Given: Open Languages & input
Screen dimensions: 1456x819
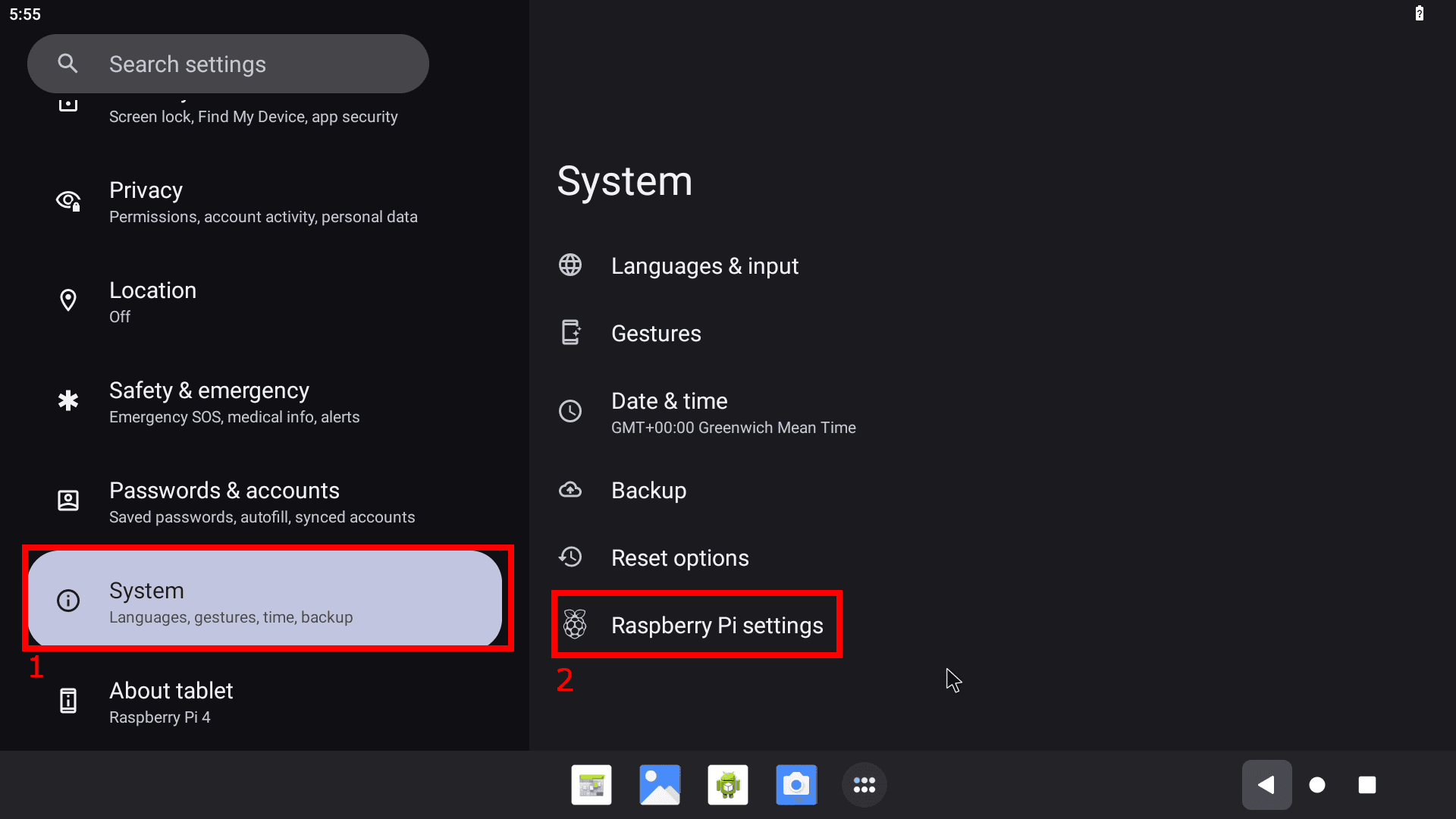Looking at the screenshot, I should 993,265.
